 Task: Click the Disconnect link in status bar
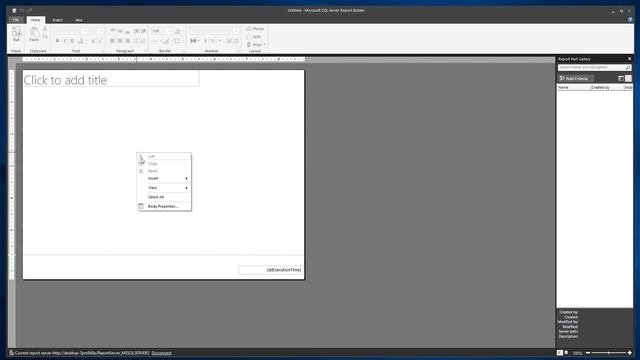(162, 353)
